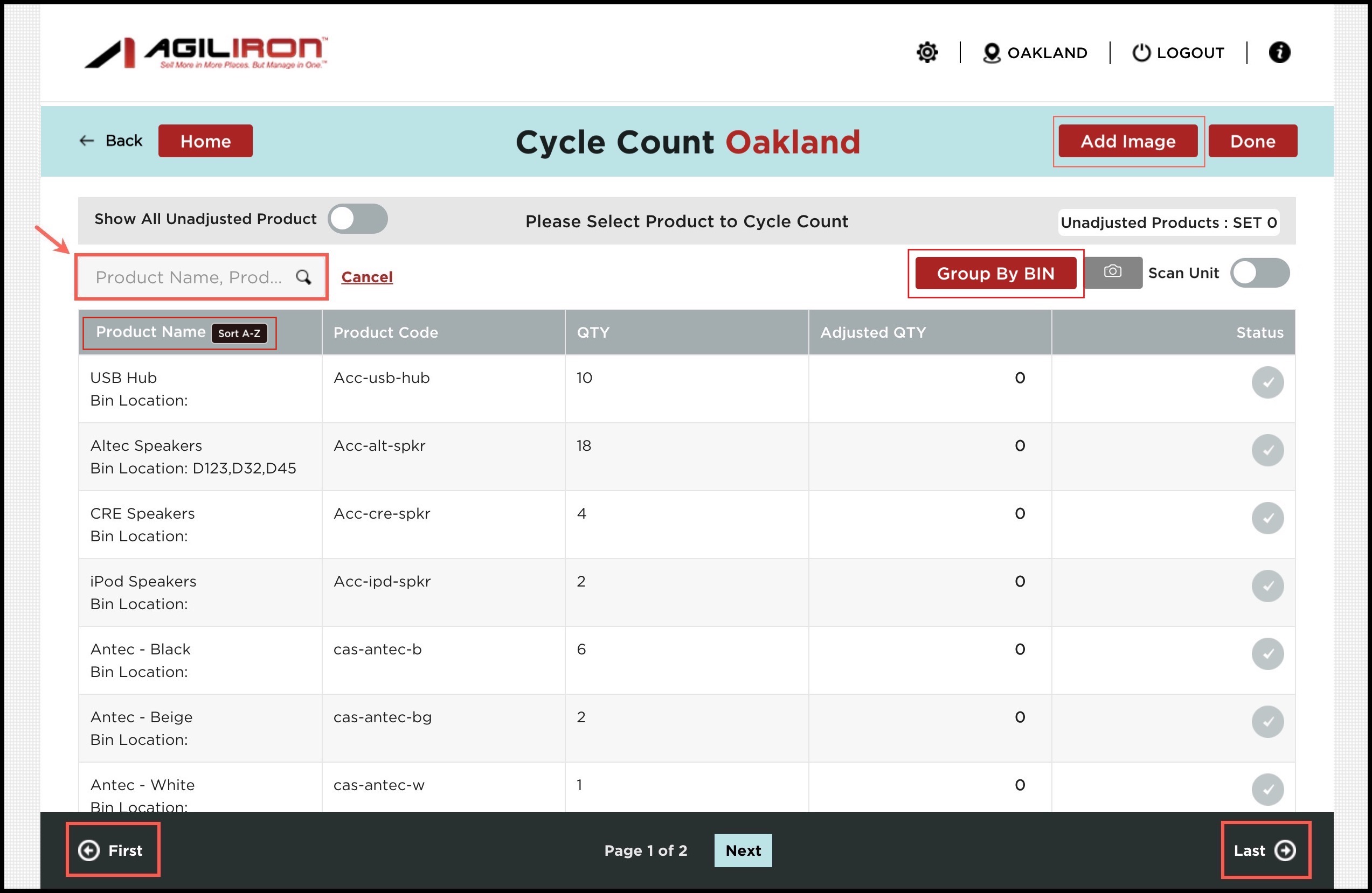Click status checkmark for iPod Speakers
The width and height of the screenshot is (1372, 893).
[x=1266, y=586]
